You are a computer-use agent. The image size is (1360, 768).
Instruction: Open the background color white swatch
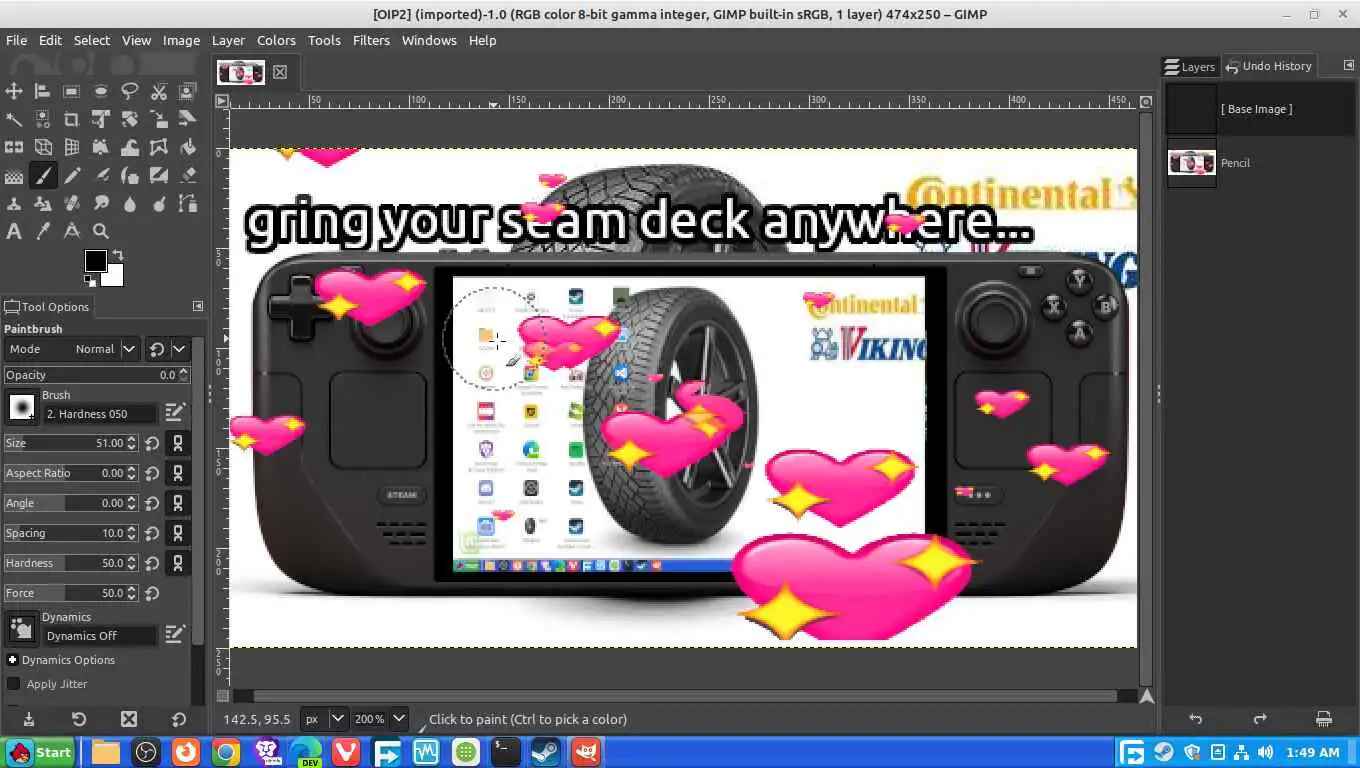[114, 276]
